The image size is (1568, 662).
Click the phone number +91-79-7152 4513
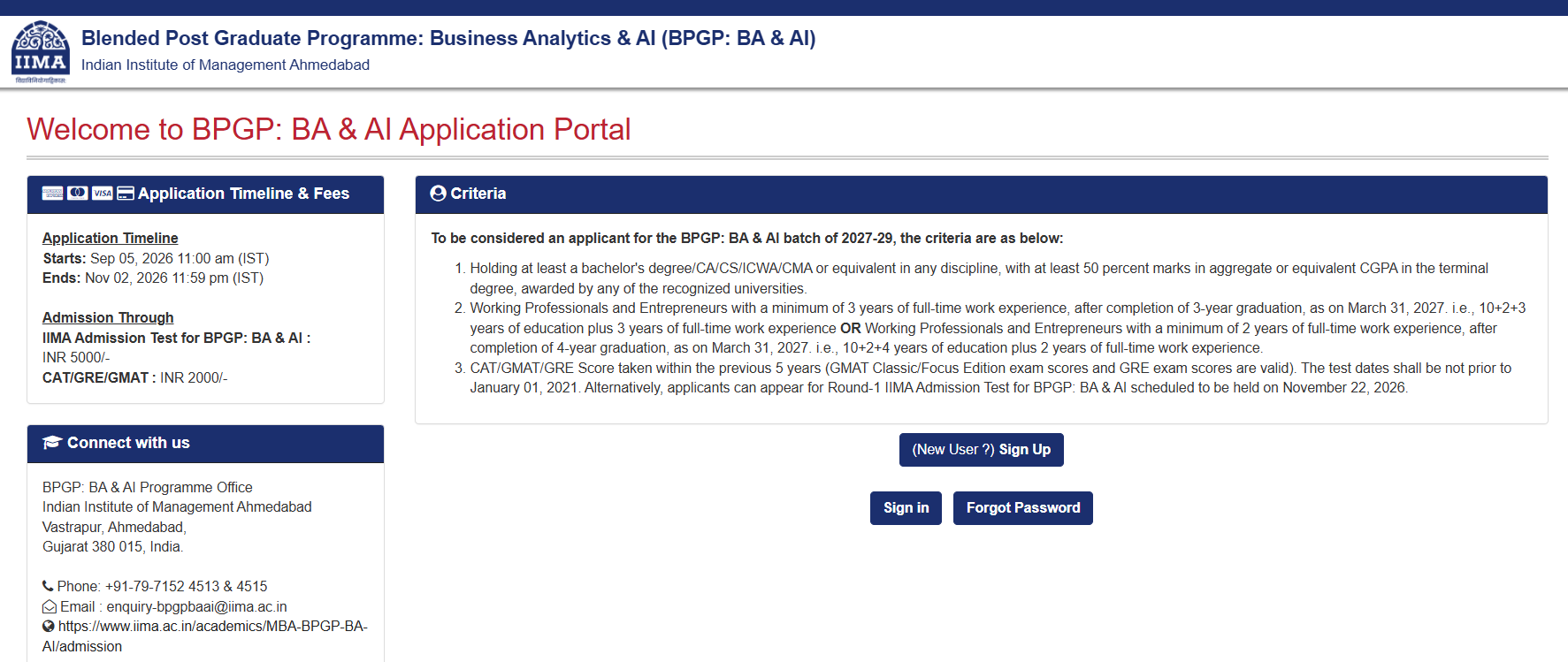point(162,586)
